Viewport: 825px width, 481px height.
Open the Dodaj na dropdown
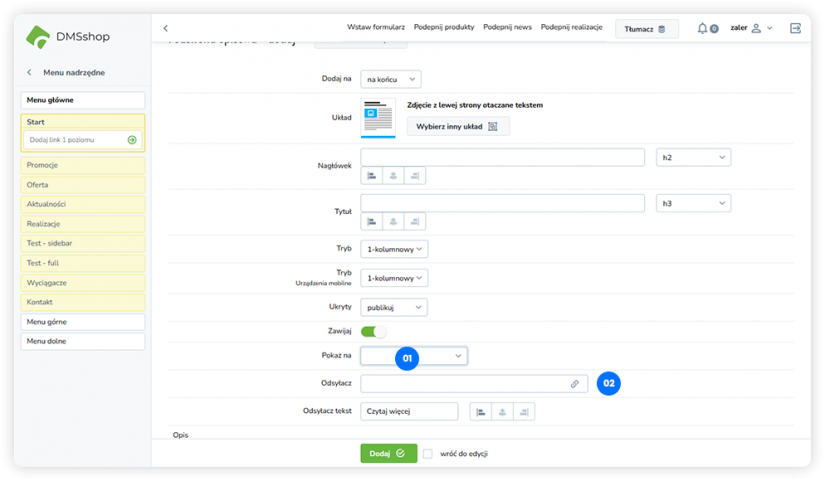[390, 79]
